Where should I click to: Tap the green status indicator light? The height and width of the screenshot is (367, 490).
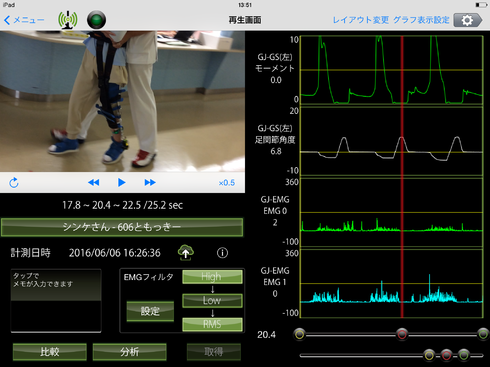[96, 20]
